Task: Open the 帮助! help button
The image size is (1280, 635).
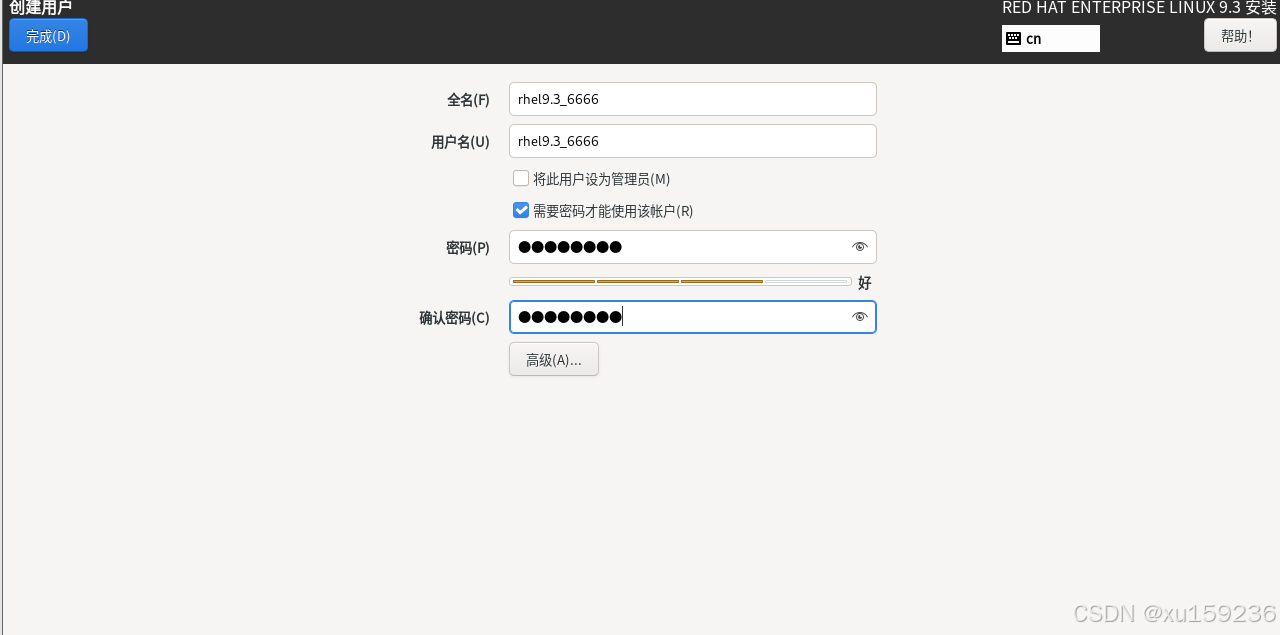Action: [x=1240, y=35]
